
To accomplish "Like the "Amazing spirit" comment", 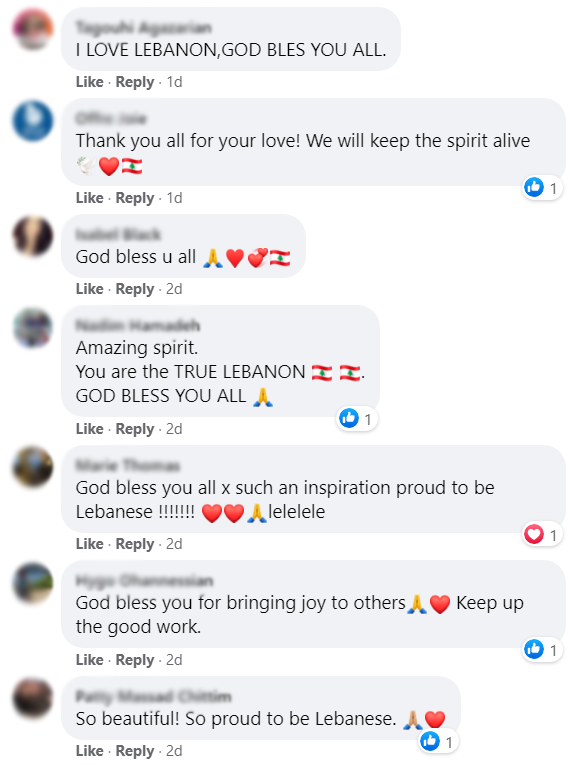I will click(x=89, y=429).
